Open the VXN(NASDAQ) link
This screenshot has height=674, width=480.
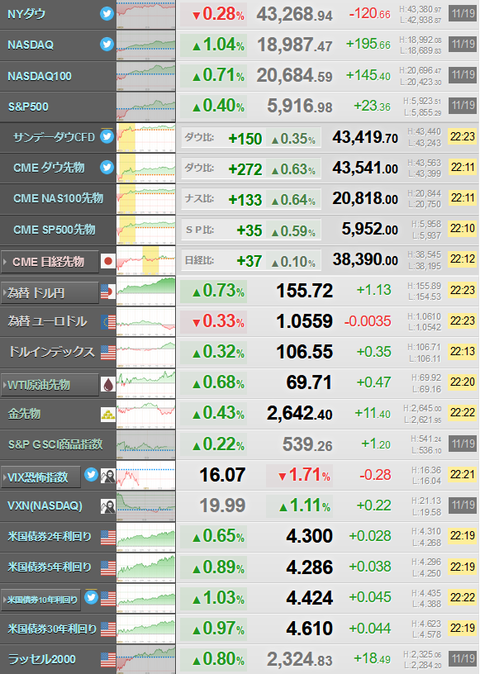click(x=45, y=506)
